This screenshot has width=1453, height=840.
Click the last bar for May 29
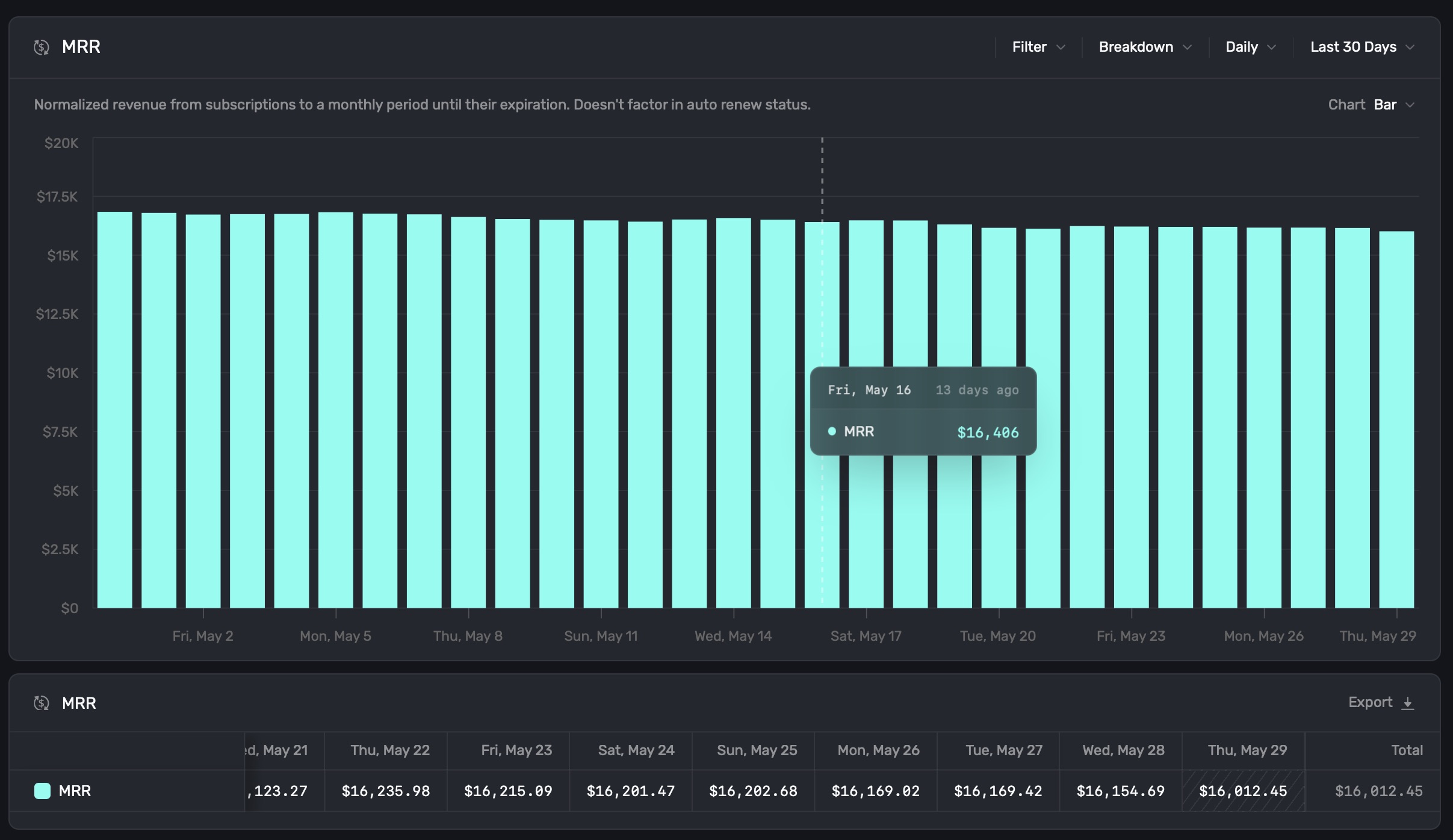pyautogui.click(x=1396, y=421)
